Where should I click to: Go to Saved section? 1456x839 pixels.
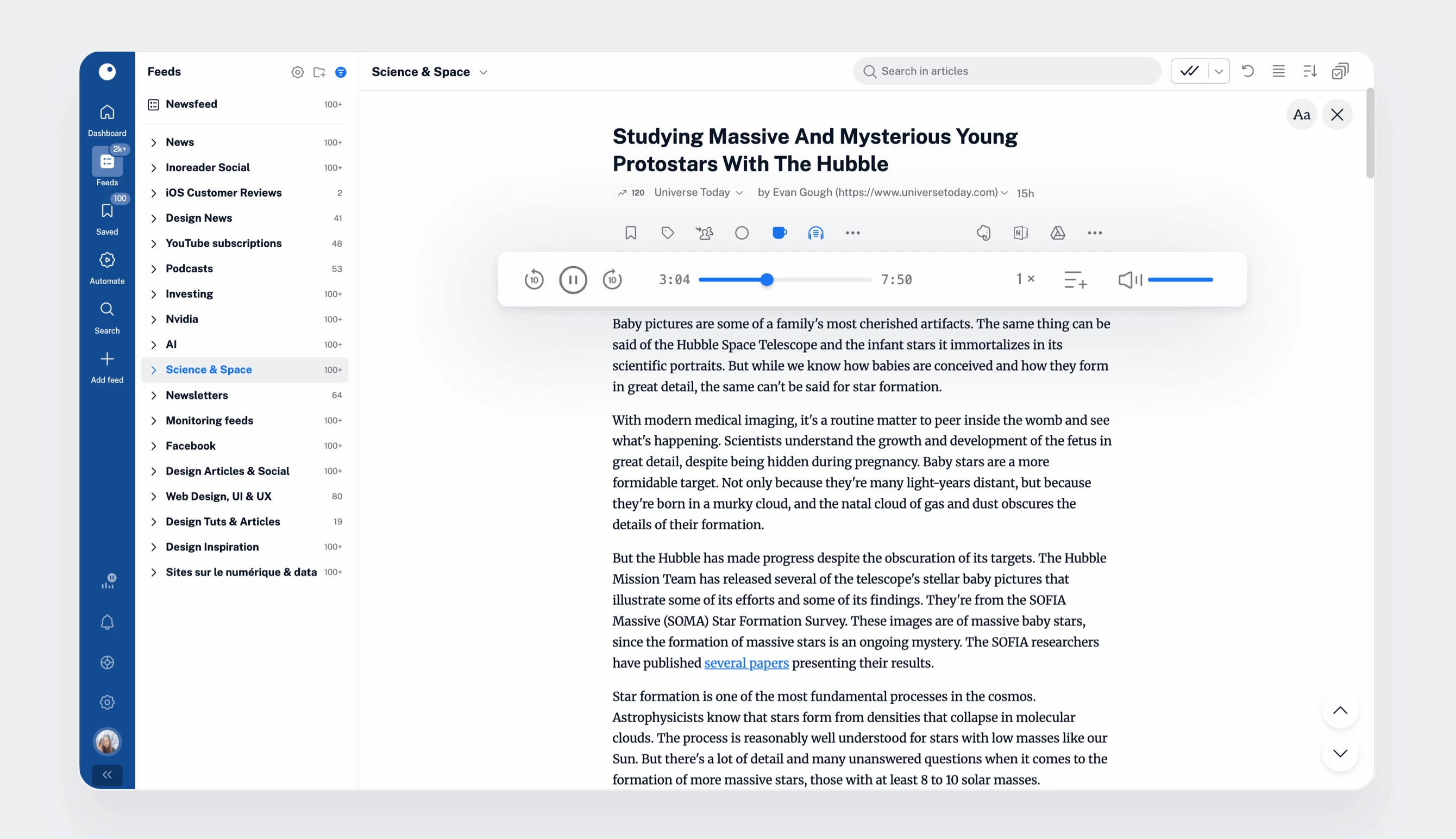tap(107, 218)
